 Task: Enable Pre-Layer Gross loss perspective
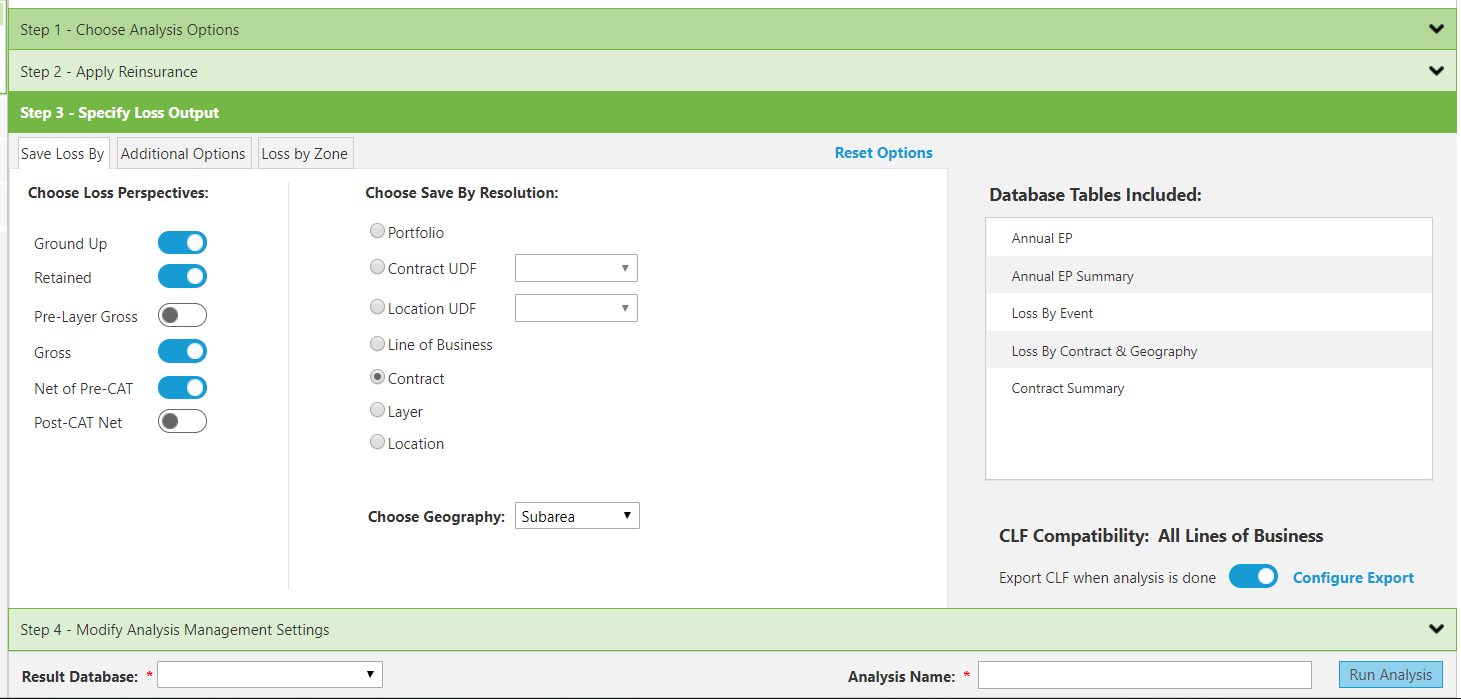182,316
